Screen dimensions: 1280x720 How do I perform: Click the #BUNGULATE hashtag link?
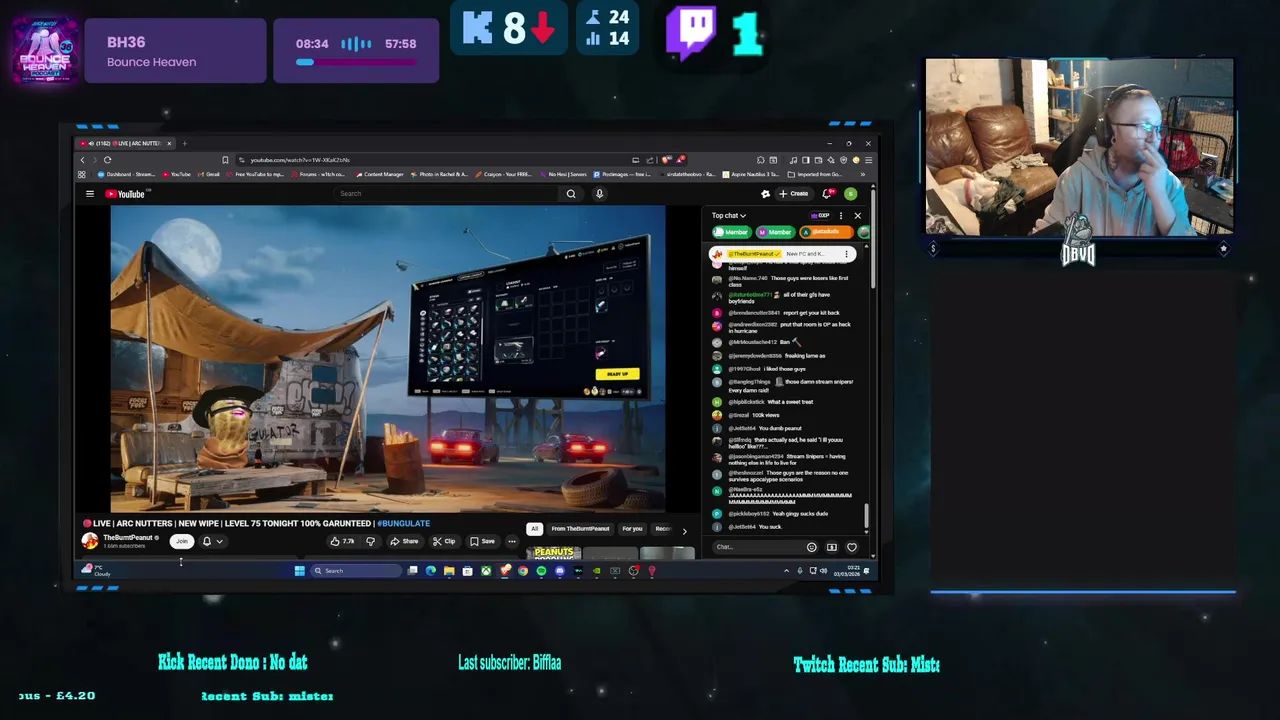(x=404, y=523)
